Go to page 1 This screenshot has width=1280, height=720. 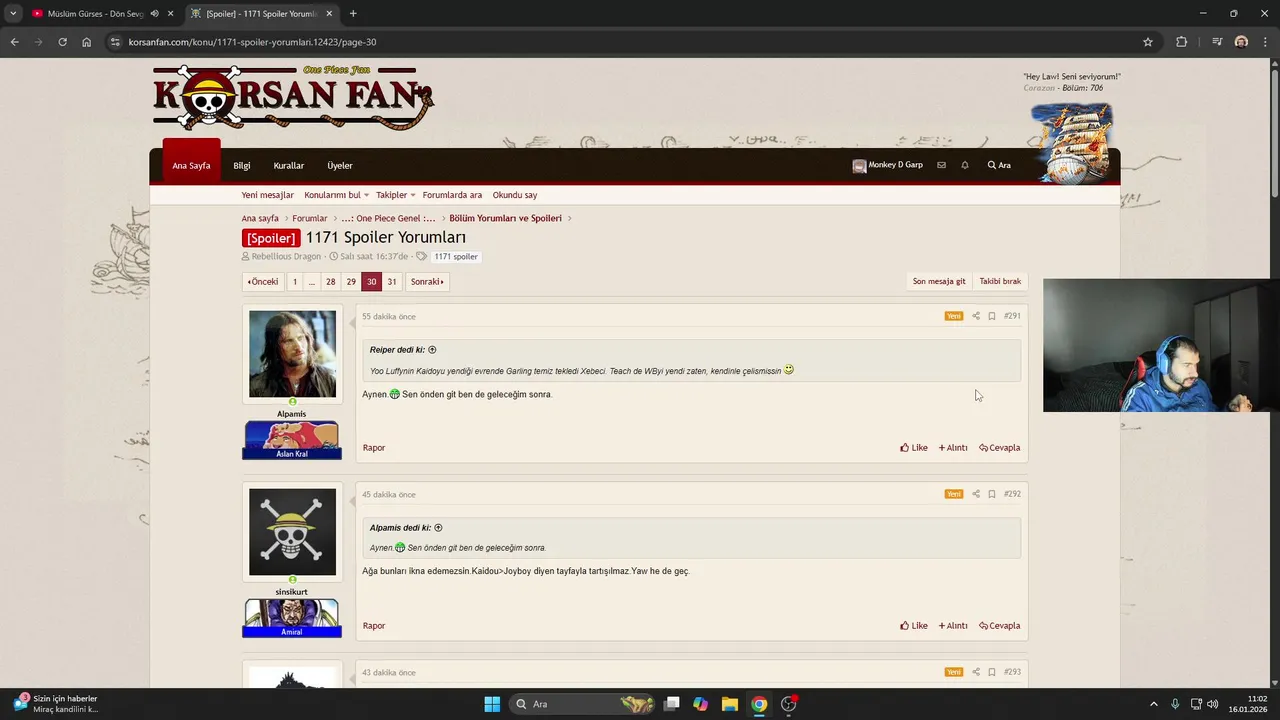coord(295,282)
